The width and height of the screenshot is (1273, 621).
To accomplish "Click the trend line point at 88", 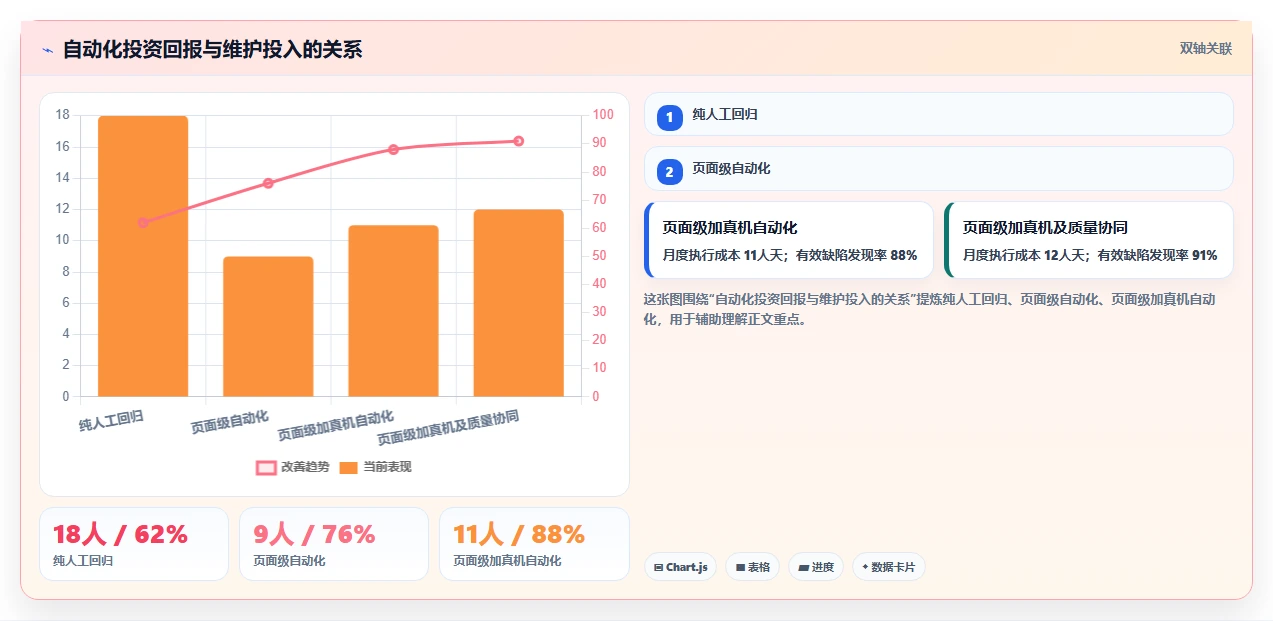I will [393, 149].
